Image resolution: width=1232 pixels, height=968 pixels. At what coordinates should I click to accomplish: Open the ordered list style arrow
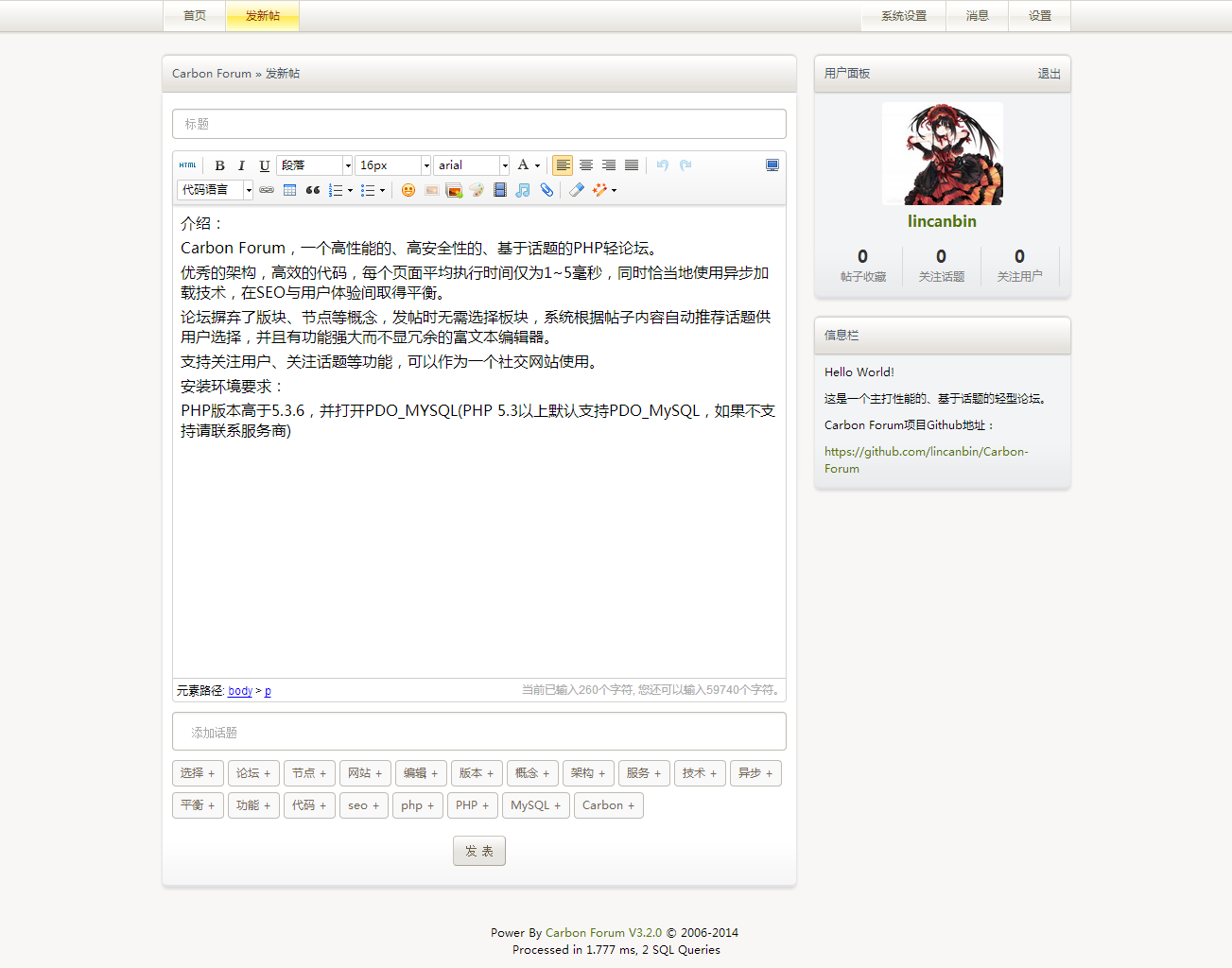point(351,190)
